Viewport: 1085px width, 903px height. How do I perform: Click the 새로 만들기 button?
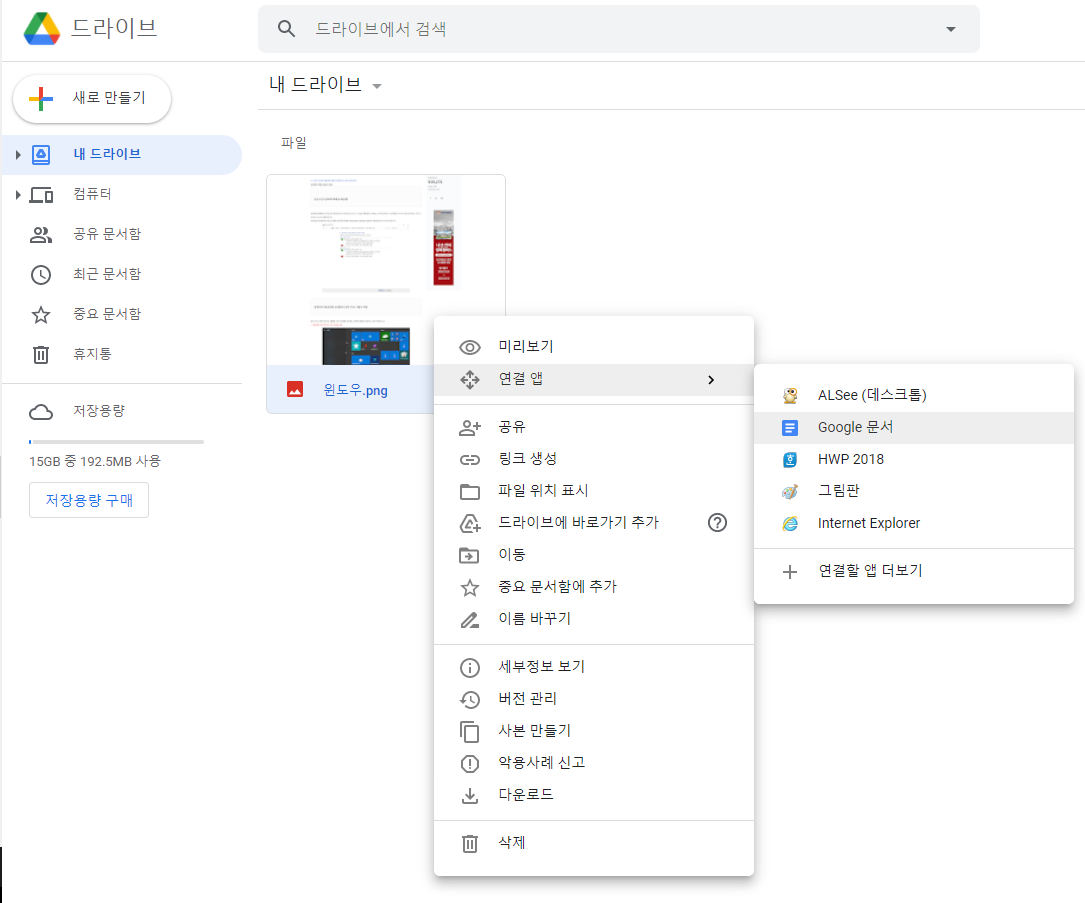tap(92, 98)
